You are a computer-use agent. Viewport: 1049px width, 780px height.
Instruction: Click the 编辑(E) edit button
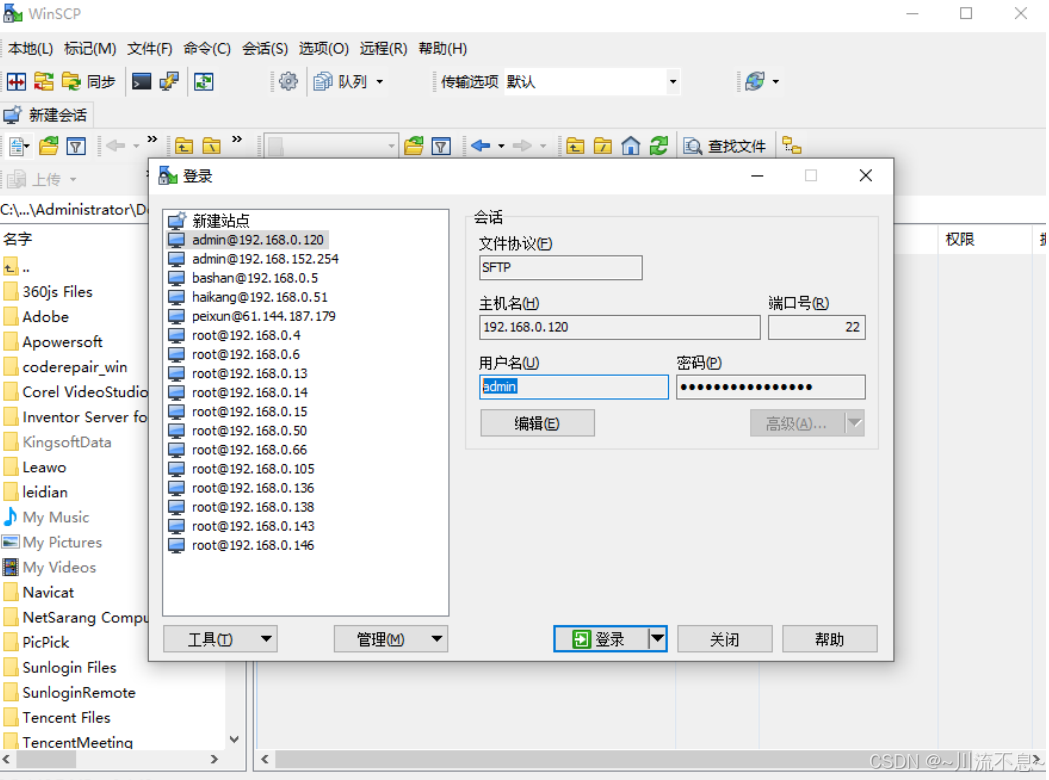tap(537, 423)
